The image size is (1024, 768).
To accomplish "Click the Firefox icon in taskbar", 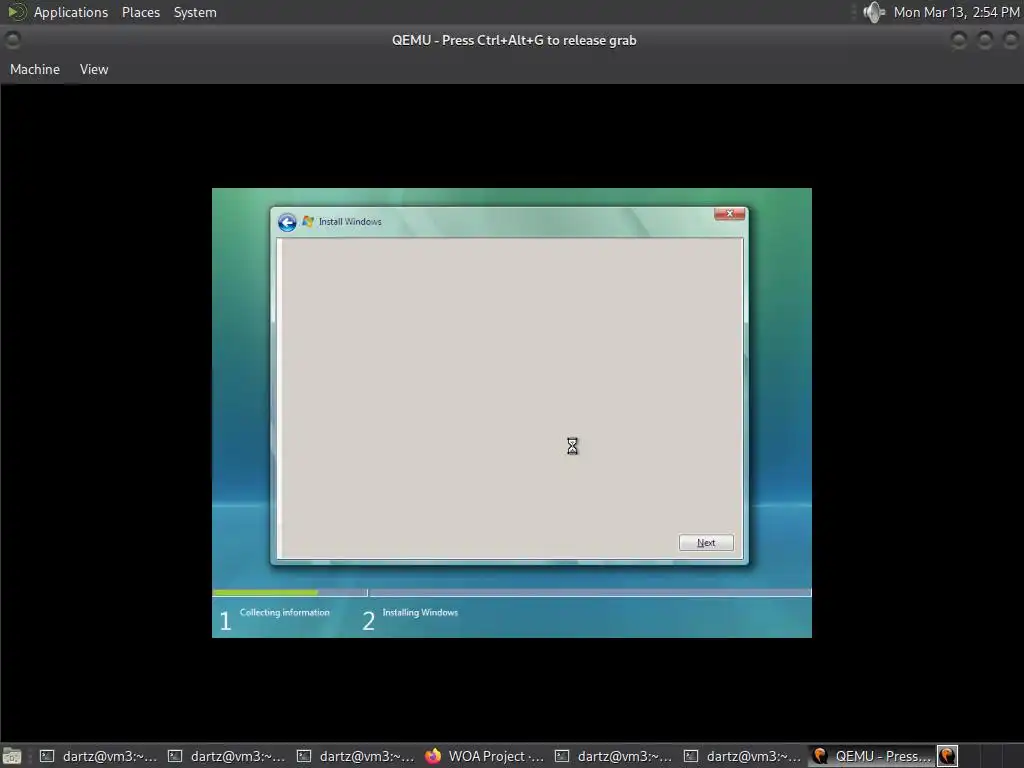I will click(432, 756).
